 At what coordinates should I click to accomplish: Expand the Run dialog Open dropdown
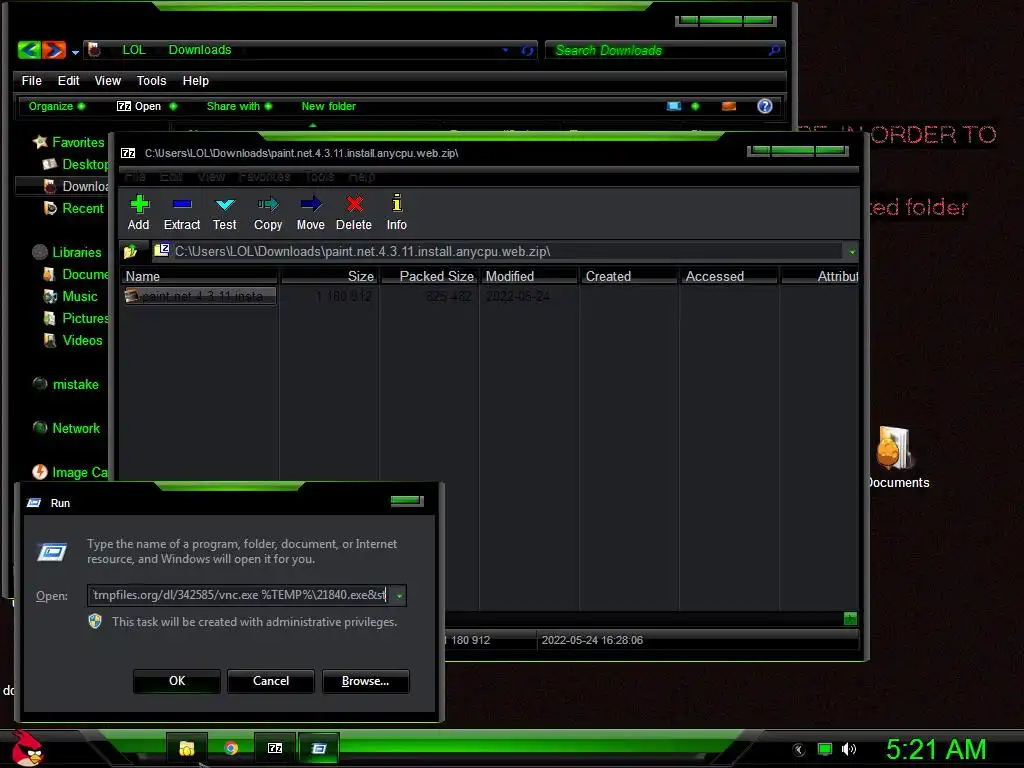[x=399, y=596]
